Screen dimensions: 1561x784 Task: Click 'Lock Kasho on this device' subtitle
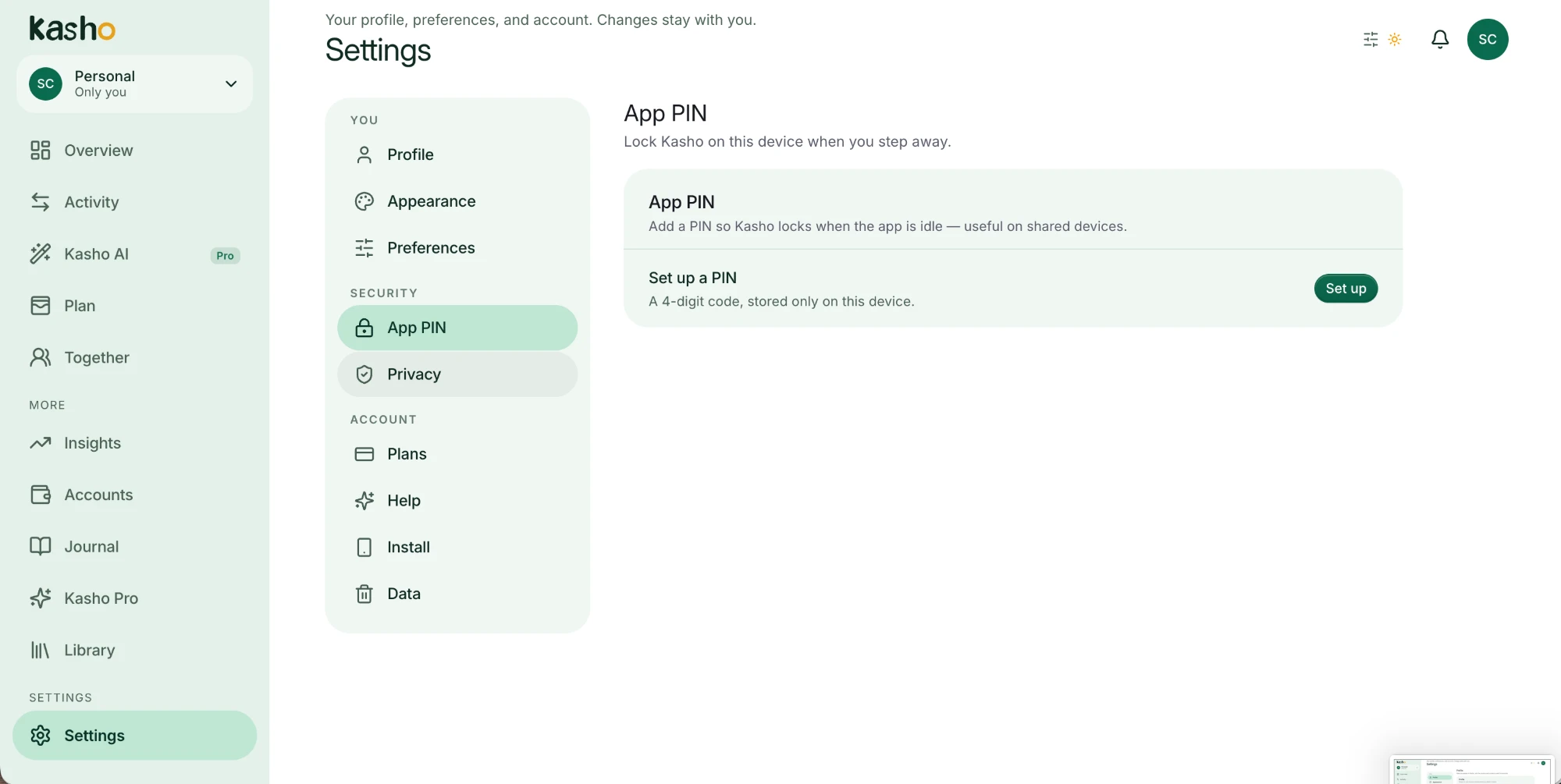787,141
